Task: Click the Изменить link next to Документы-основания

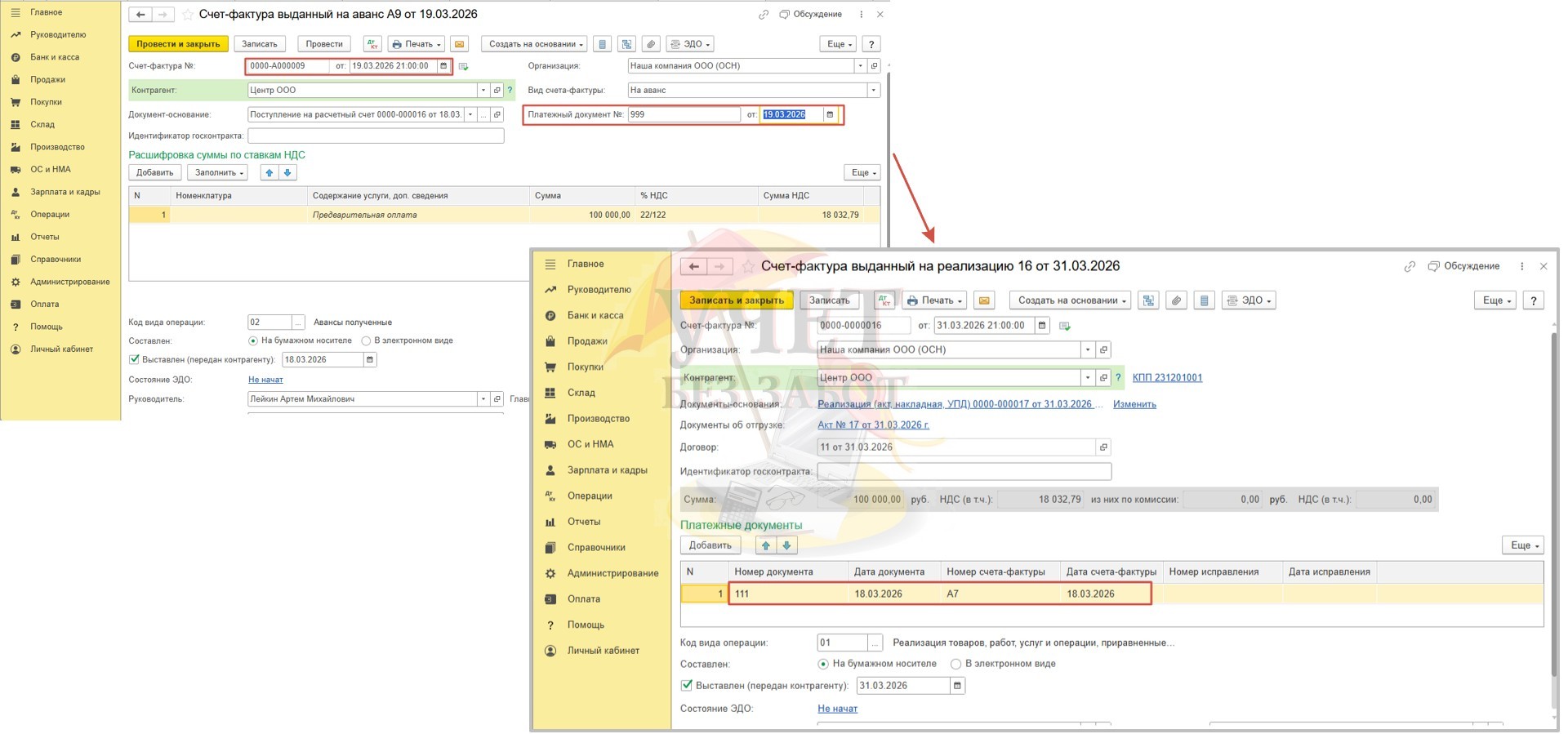Action: point(1134,404)
